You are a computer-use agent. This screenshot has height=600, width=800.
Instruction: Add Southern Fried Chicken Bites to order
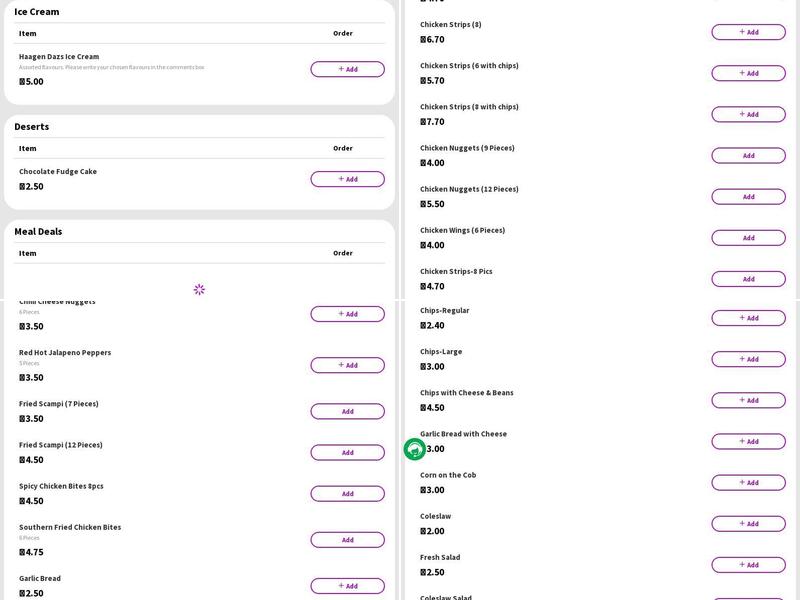pyautogui.click(x=347, y=540)
